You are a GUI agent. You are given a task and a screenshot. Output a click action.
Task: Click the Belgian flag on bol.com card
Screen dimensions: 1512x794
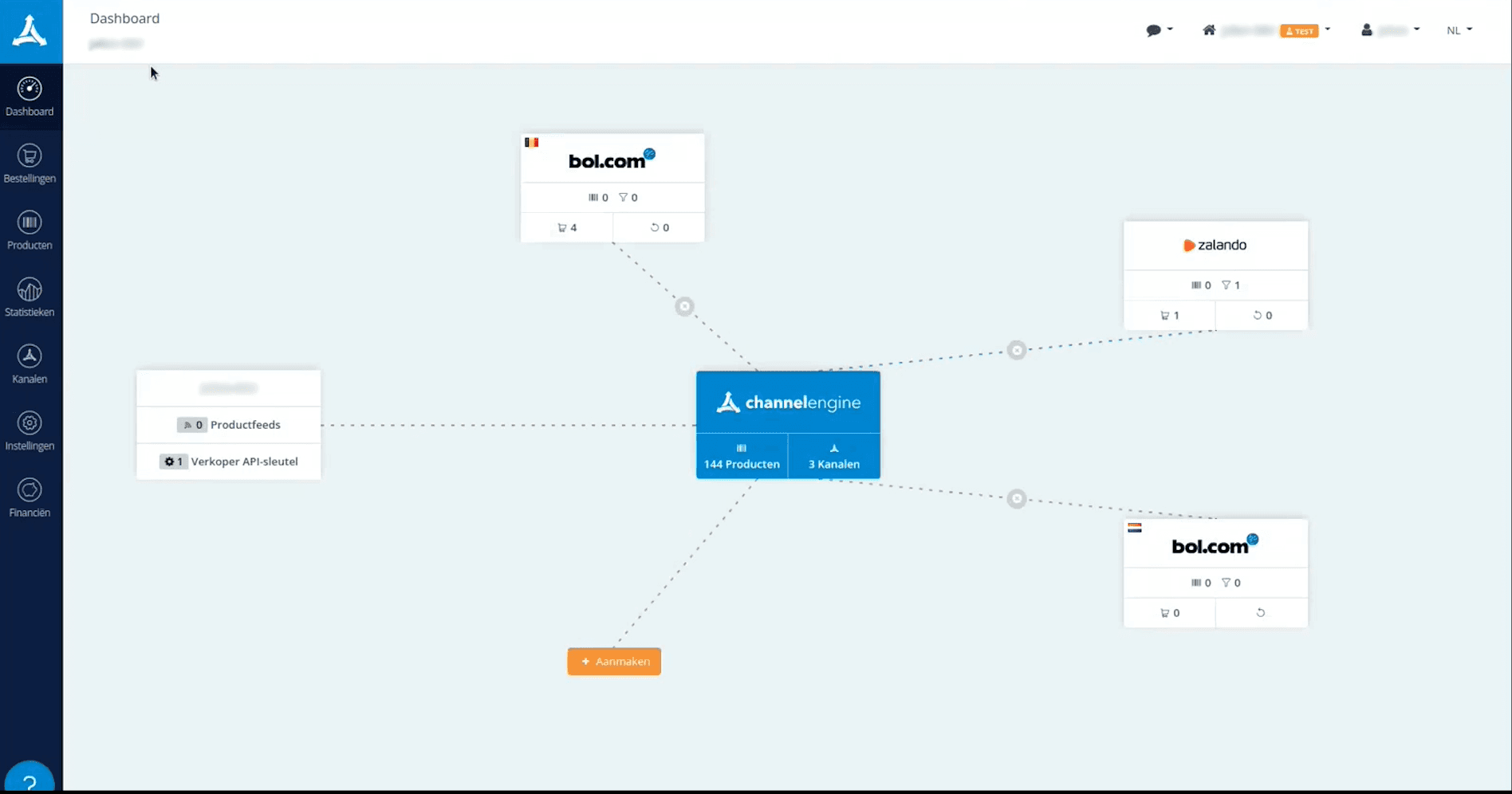click(531, 143)
